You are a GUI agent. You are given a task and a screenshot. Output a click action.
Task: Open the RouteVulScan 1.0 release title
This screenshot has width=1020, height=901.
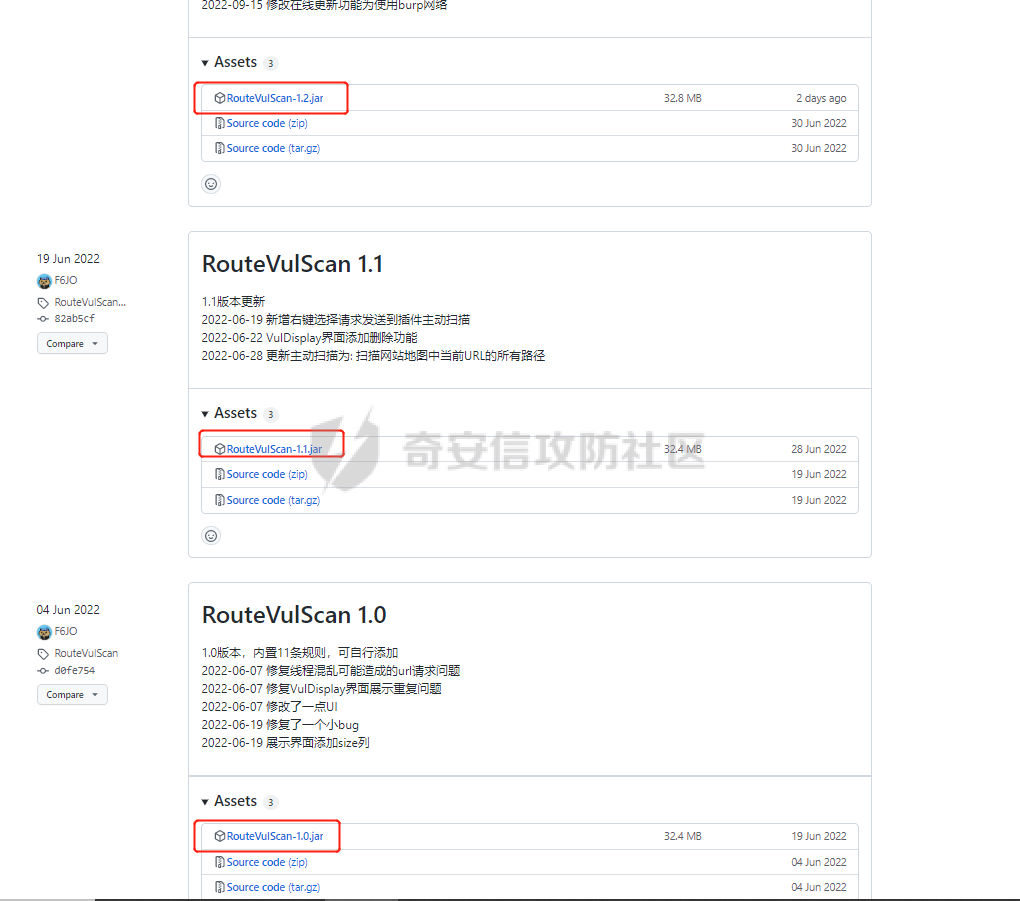point(294,615)
